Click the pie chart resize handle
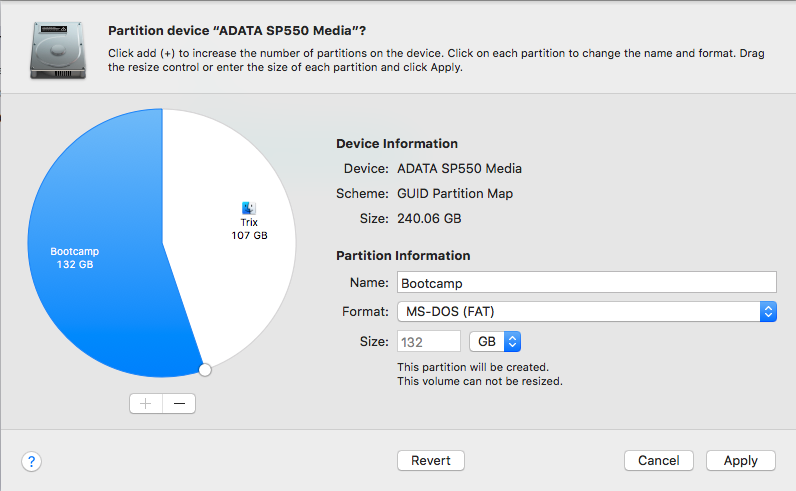 205,370
